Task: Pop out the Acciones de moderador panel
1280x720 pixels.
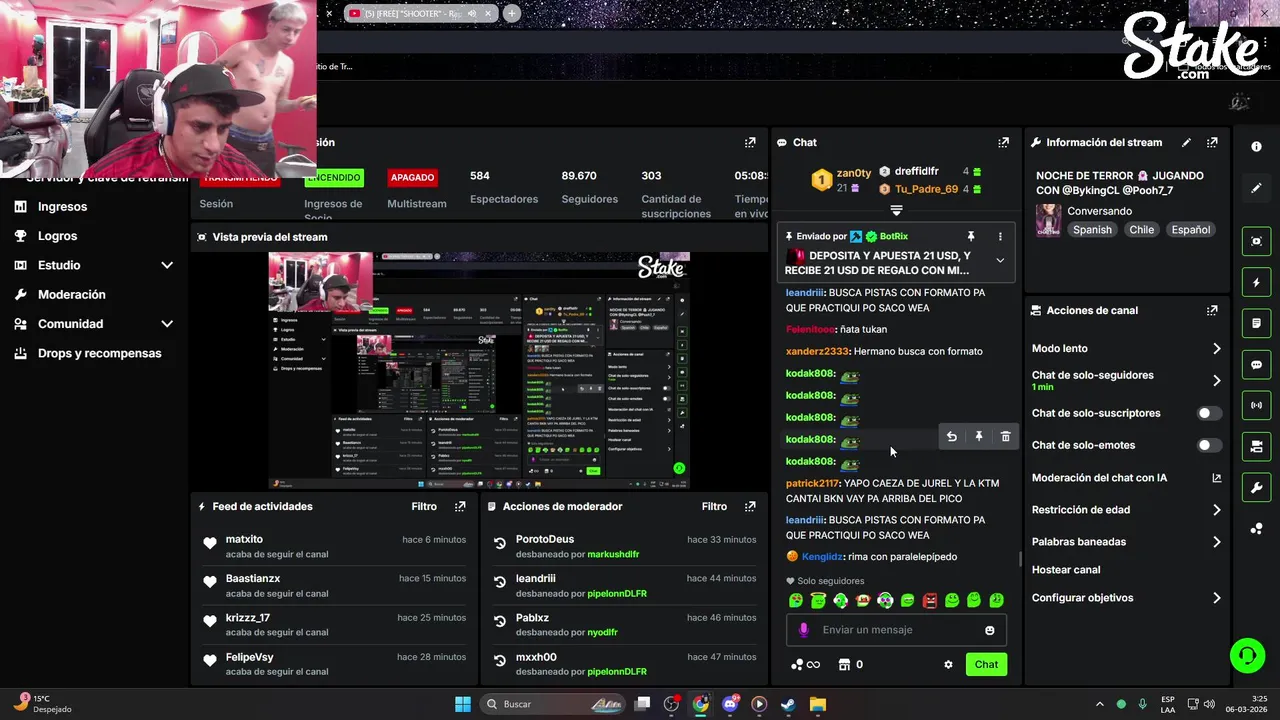Action: (750, 507)
